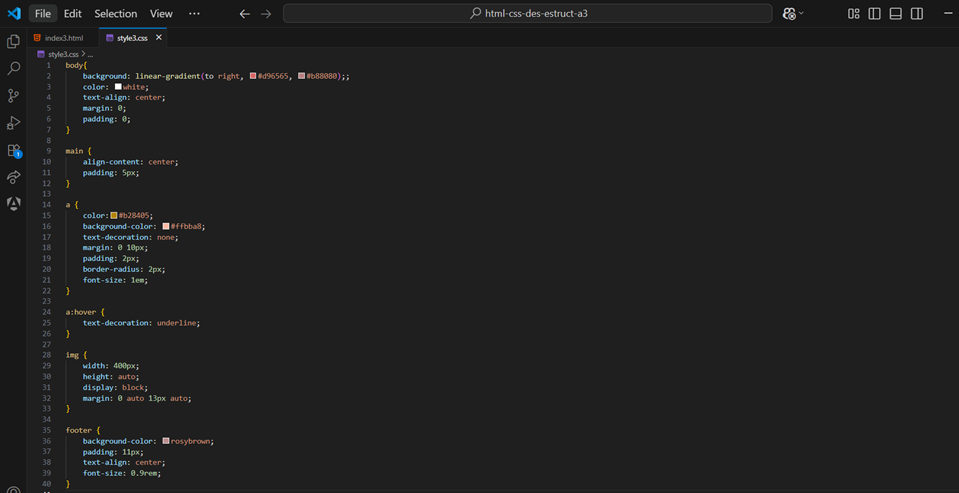Open the Extensions view with badge
Image resolution: width=959 pixels, height=493 pixels.
pos(13,150)
